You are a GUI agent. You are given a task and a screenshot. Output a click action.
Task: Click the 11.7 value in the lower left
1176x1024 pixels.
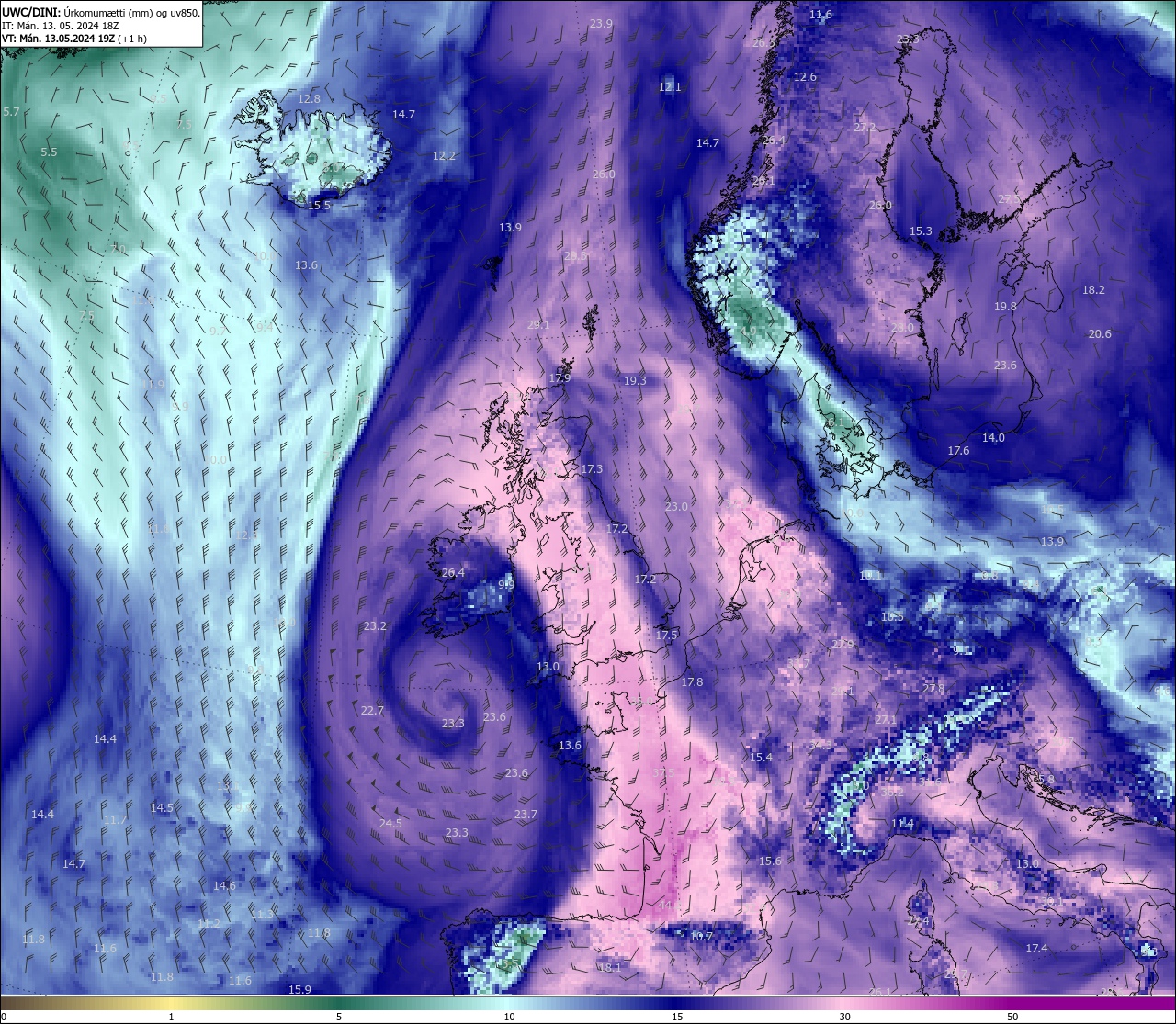(115, 820)
